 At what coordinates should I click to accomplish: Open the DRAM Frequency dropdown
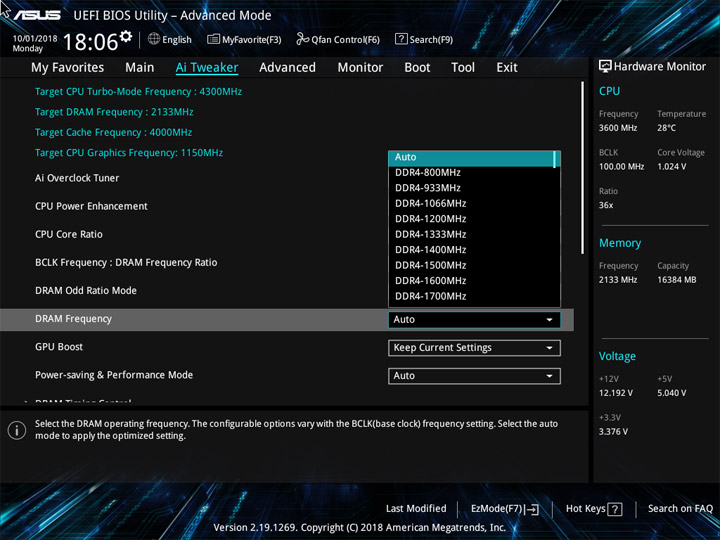tap(474, 320)
